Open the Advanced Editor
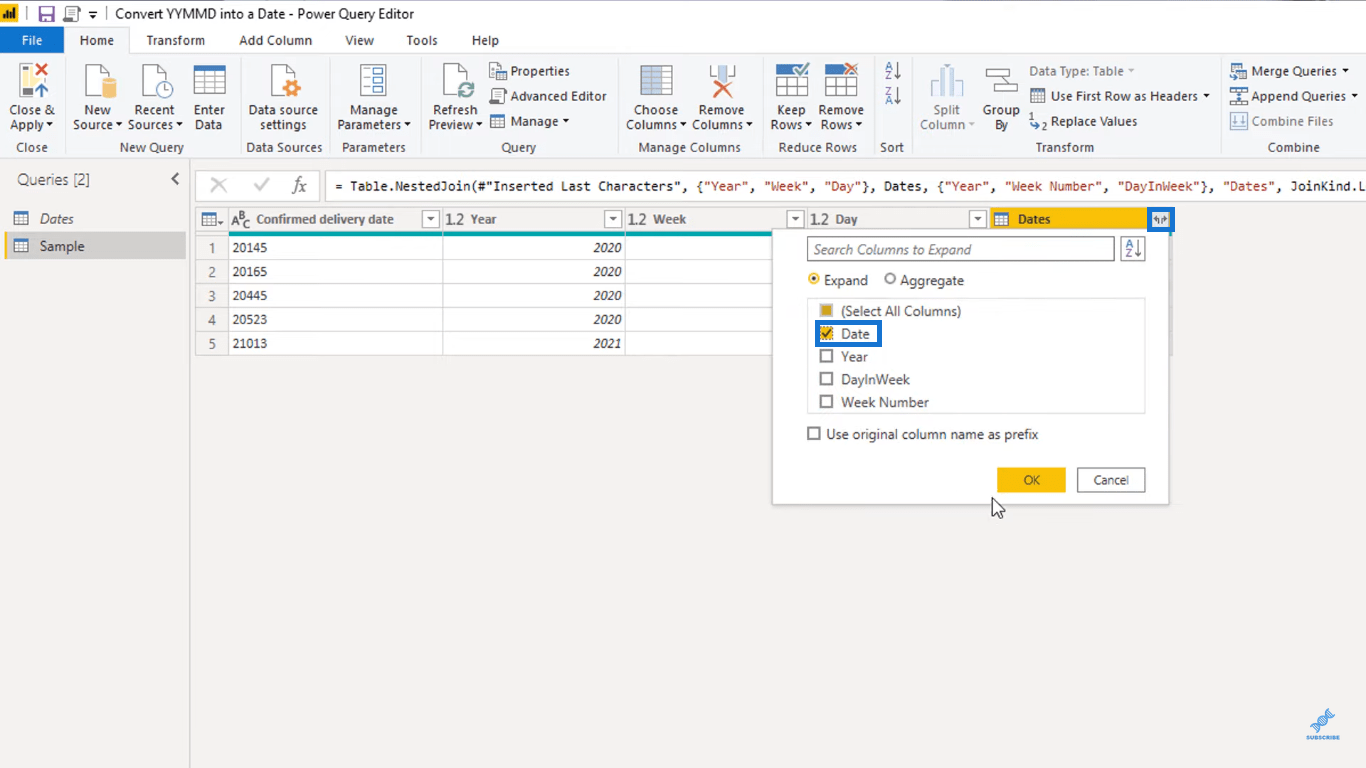Image resolution: width=1366 pixels, height=768 pixels. coord(548,96)
